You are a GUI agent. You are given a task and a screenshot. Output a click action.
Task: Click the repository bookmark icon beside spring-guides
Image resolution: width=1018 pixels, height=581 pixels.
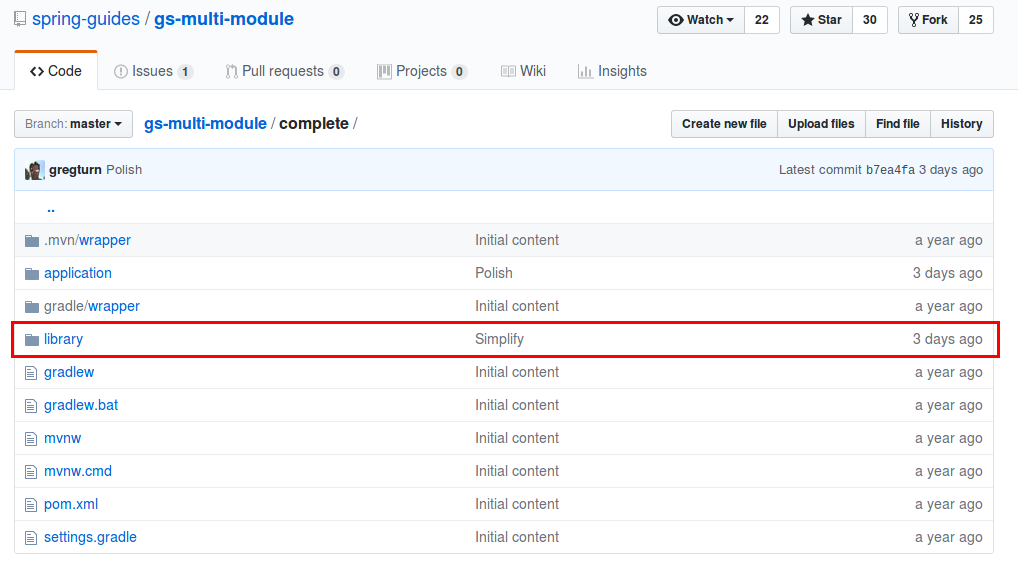coord(19,18)
